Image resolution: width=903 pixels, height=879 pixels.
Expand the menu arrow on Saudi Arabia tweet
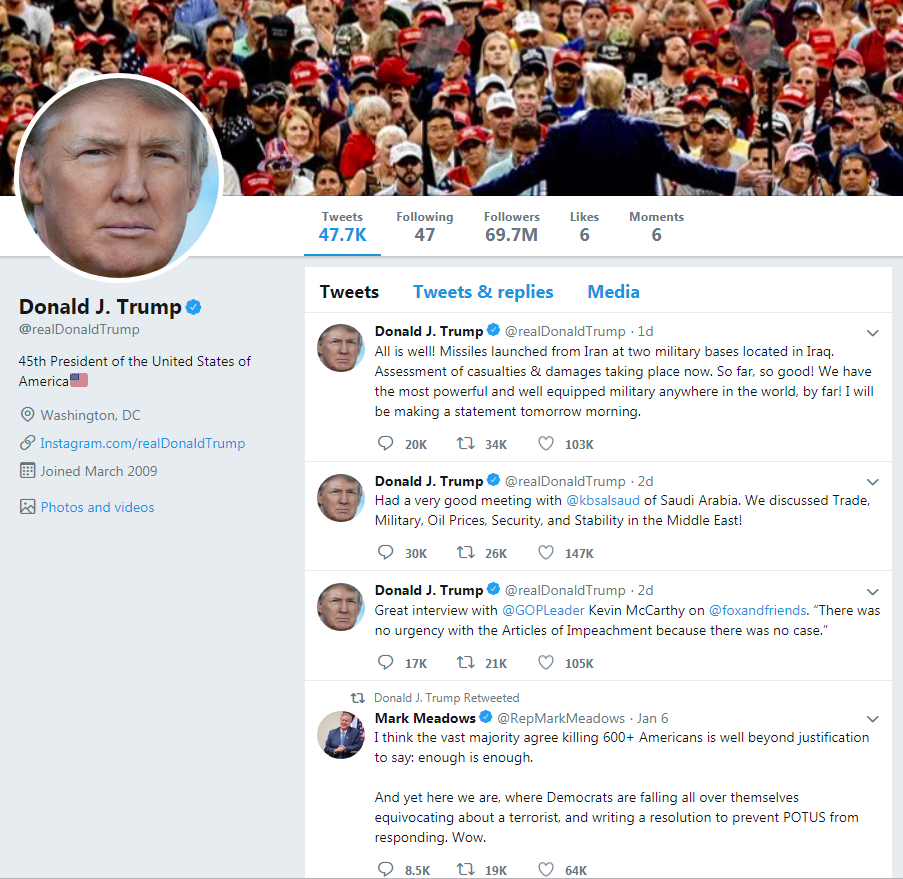(872, 482)
